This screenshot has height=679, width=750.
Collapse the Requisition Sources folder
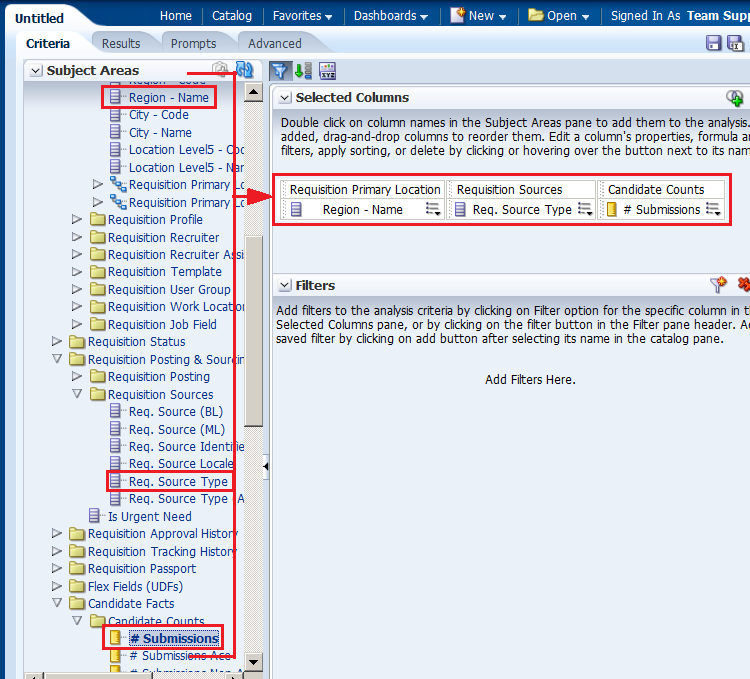(x=77, y=394)
